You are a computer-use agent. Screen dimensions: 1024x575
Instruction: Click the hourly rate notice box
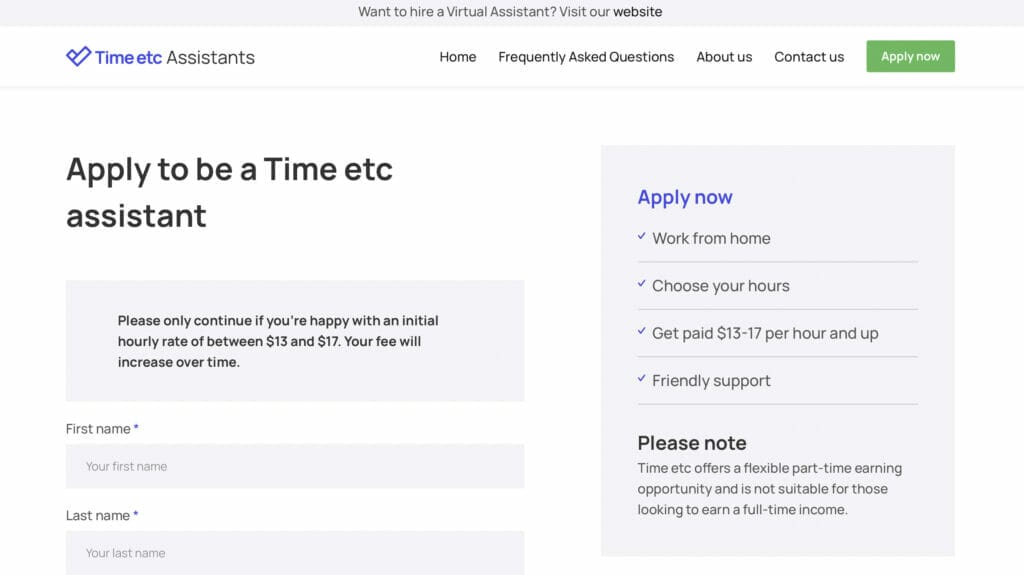pyautogui.click(x=295, y=341)
